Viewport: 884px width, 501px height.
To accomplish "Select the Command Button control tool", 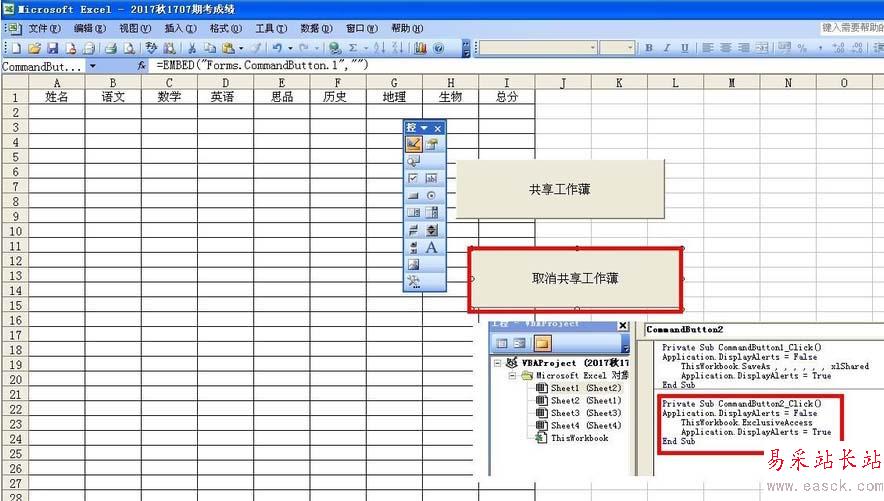I will click(x=413, y=196).
